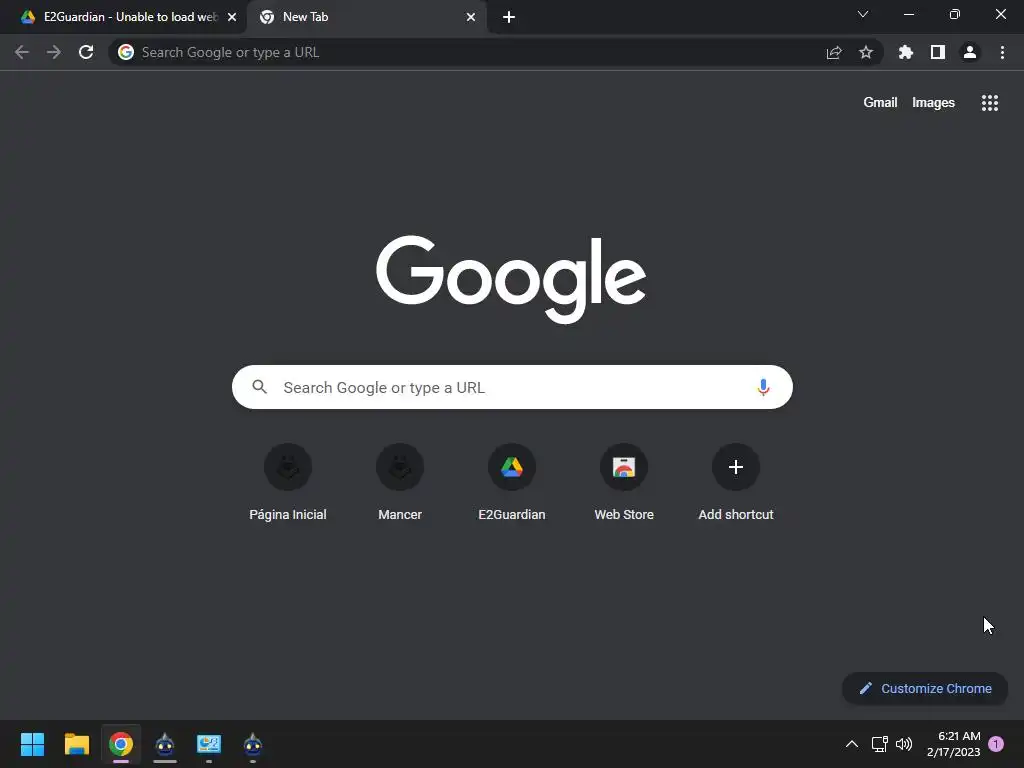This screenshot has height=768, width=1024.
Task: Open the control panel monitor taskbar icon
Action: coord(209,744)
